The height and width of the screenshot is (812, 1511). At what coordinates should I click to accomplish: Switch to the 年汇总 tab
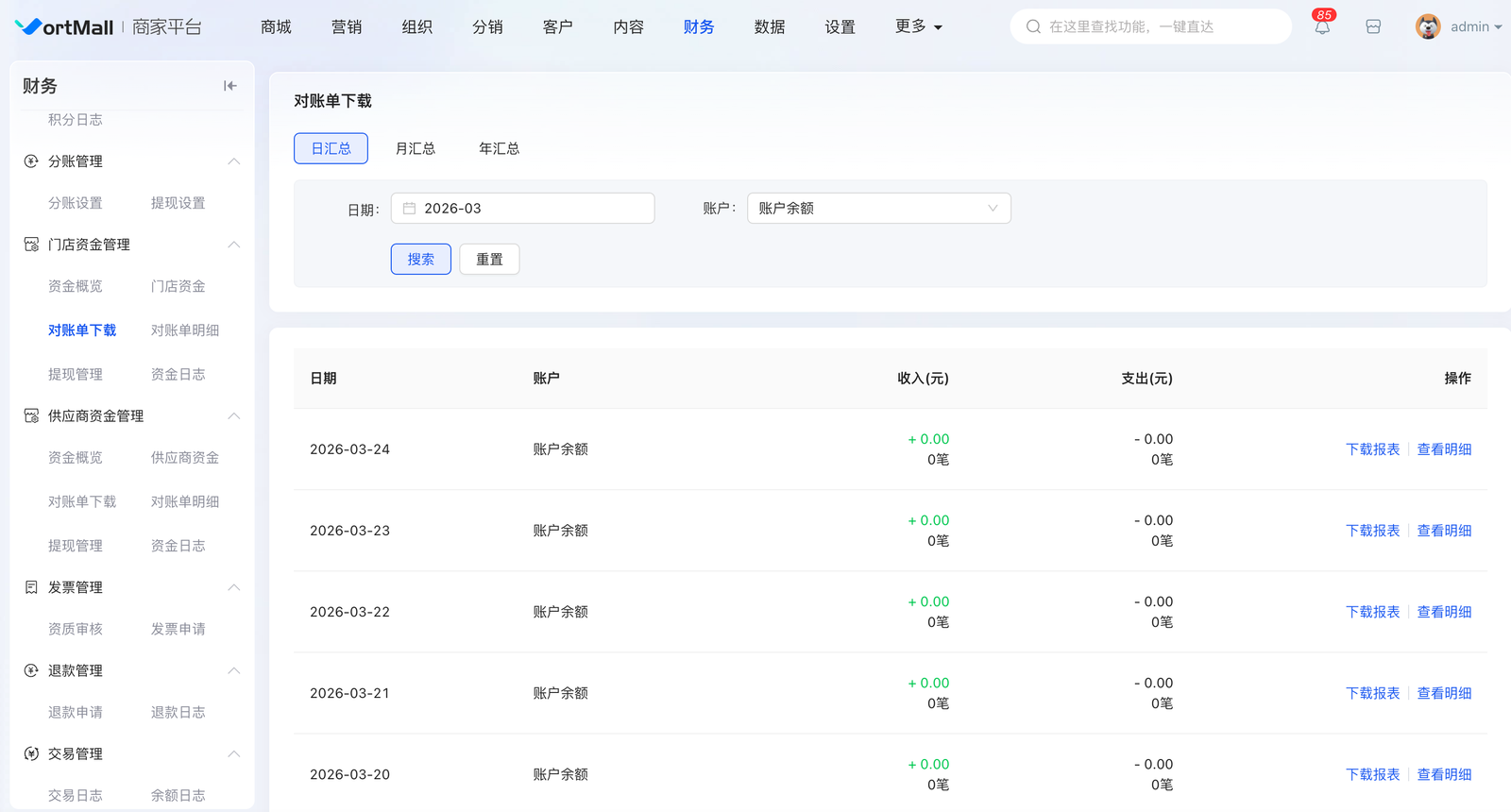pos(499,148)
